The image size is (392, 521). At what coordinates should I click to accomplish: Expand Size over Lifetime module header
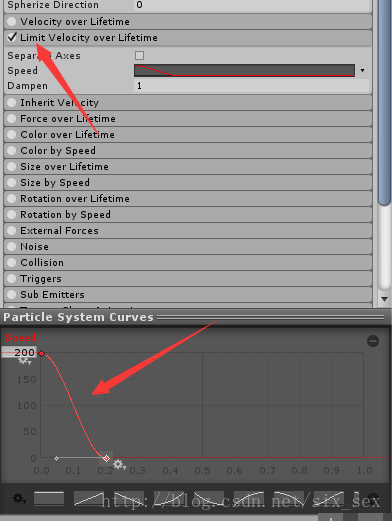pos(188,166)
